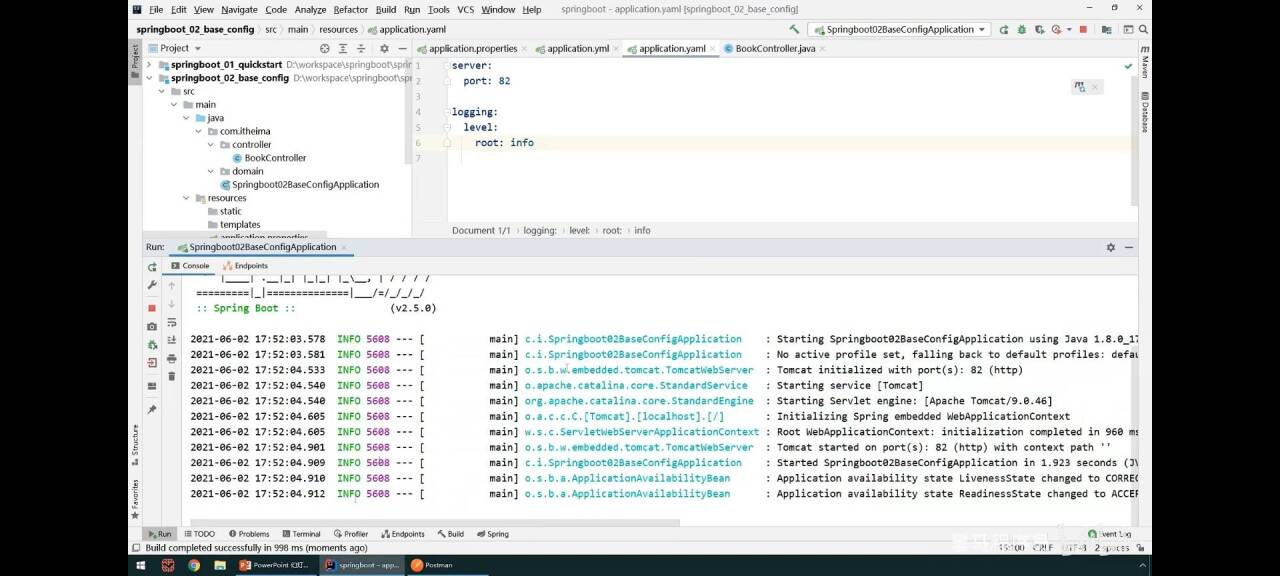This screenshot has width=1280, height=576.
Task: Open the Navigate menu
Action: (239, 9)
